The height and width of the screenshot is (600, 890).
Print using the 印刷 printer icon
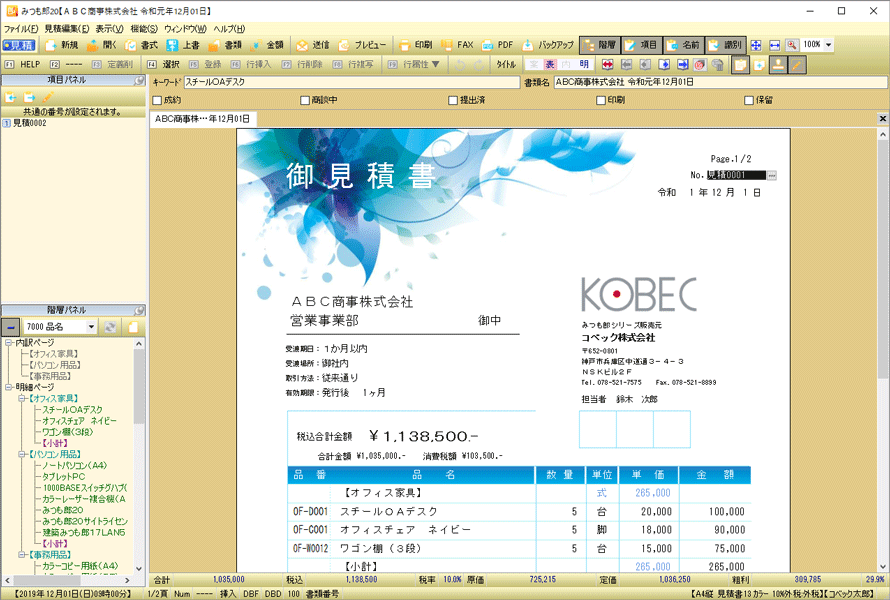click(x=404, y=45)
